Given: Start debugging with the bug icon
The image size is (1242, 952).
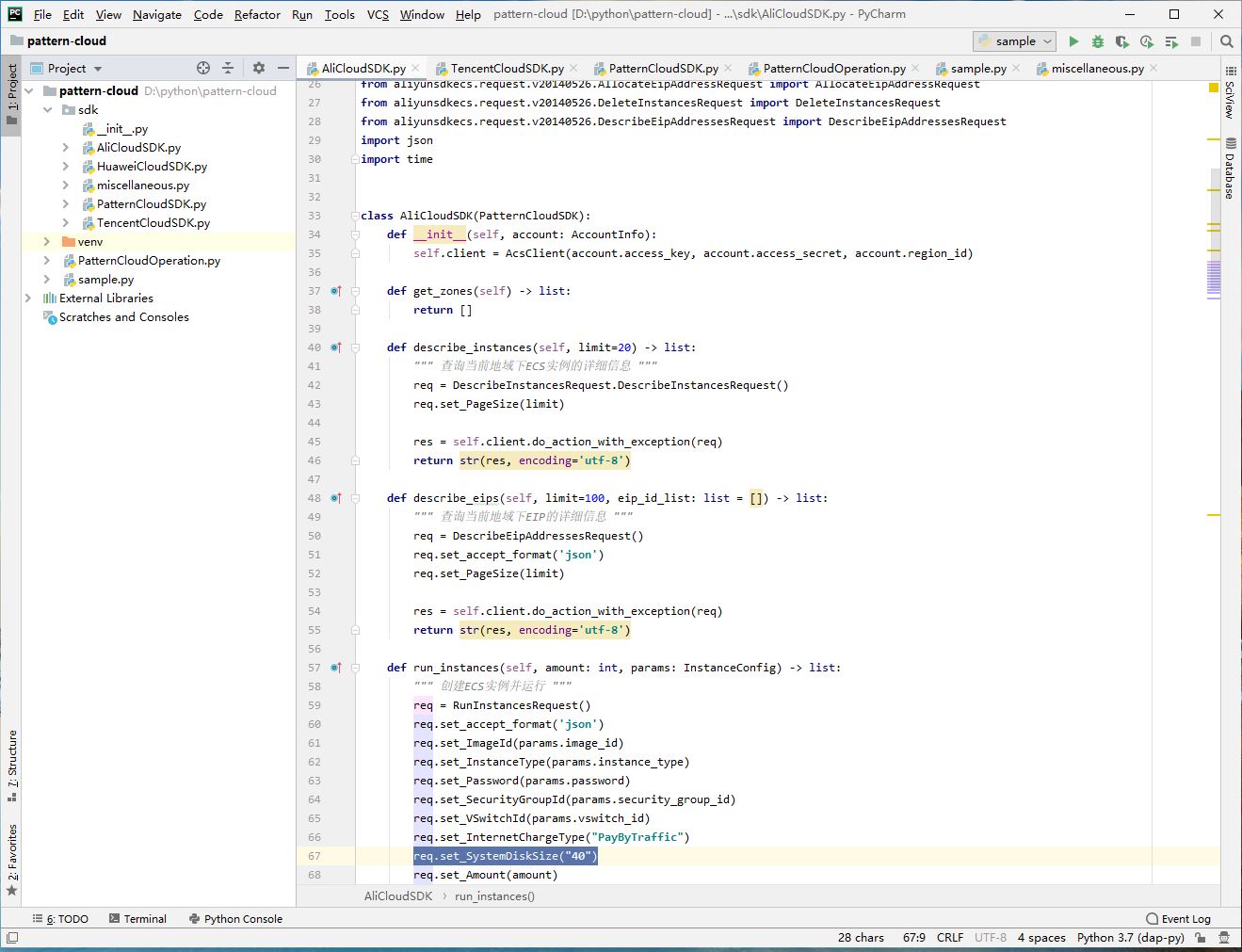Looking at the screenshot, I should point(1098,41).
